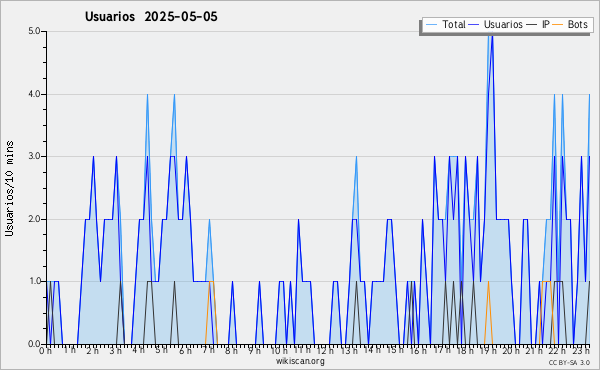Click the y-axis label 'Usuarios/10 mins'
Viewport: 600px width, 370px height.
(9, 188)
